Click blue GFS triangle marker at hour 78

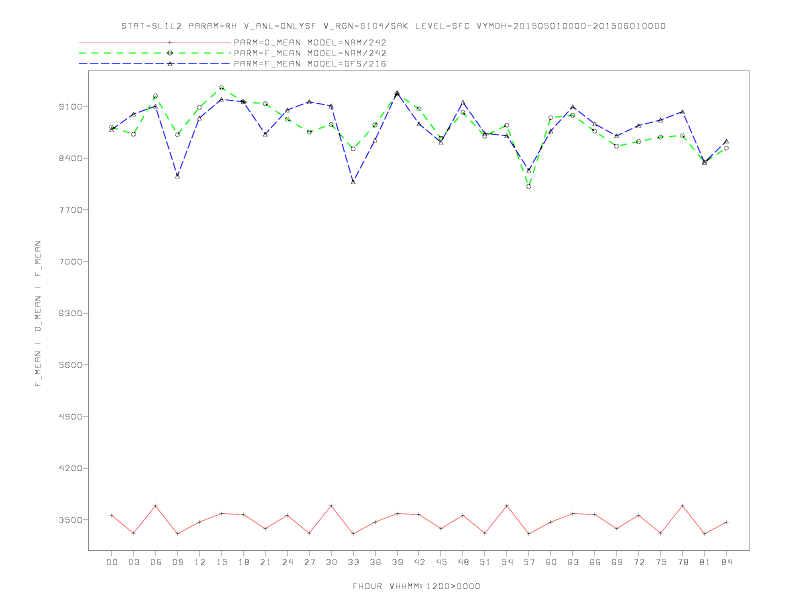tap(682, 112)
